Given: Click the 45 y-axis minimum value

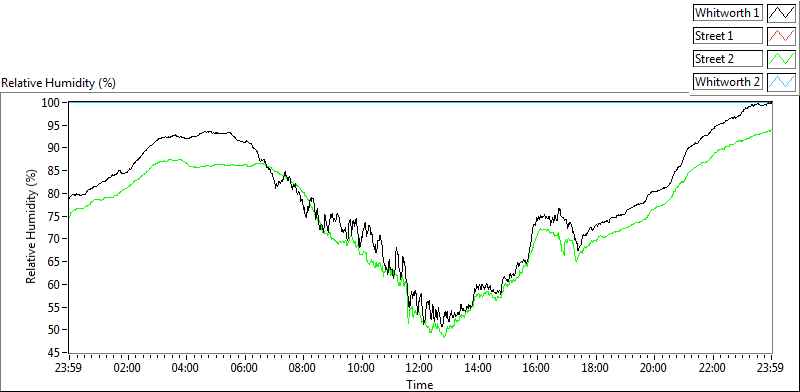Looking at the screenshot, I should (54, 352).
